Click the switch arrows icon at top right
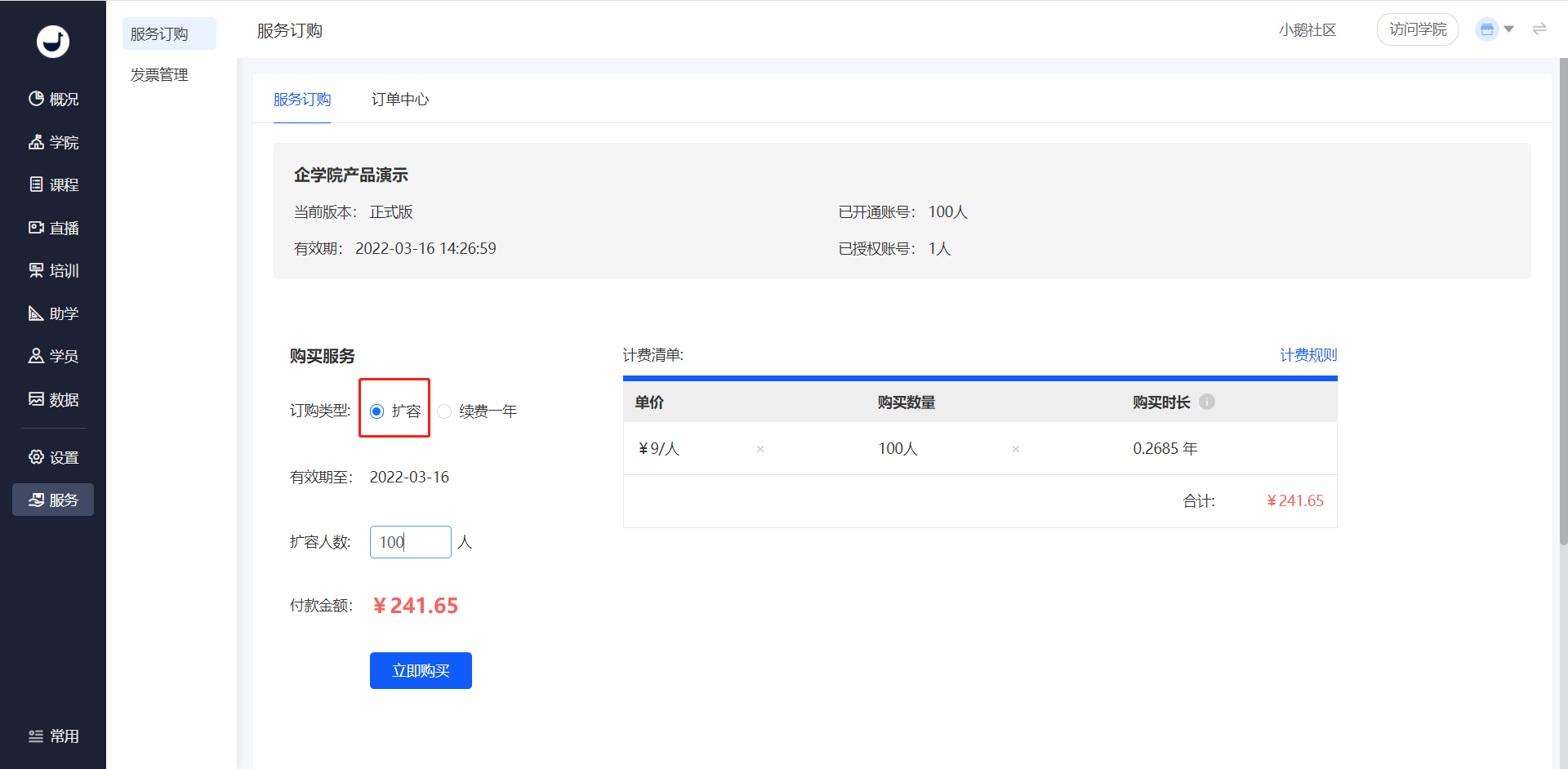Image resolution: width=1568 pixels, height=769 pixels. (x=1539, y=29)
